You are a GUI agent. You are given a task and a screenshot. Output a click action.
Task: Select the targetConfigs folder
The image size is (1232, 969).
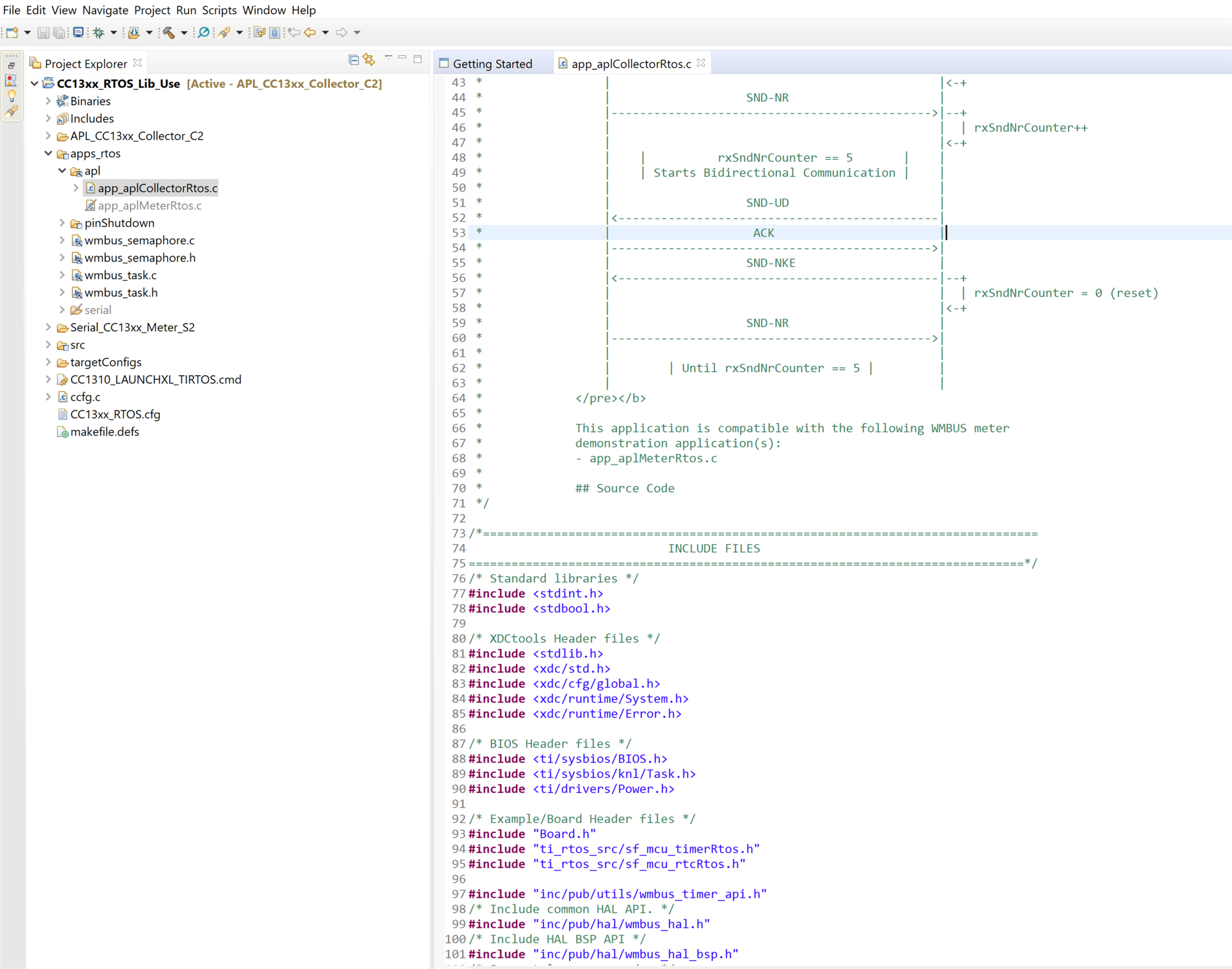106,362
